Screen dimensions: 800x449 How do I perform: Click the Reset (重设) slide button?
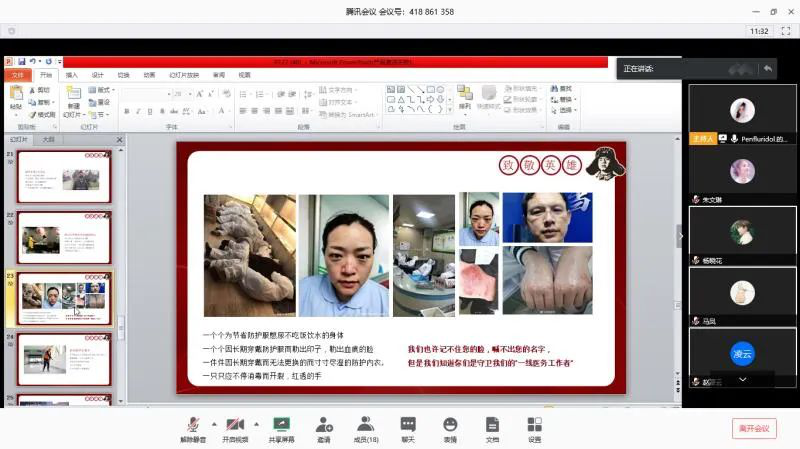[x=99, y=103]
